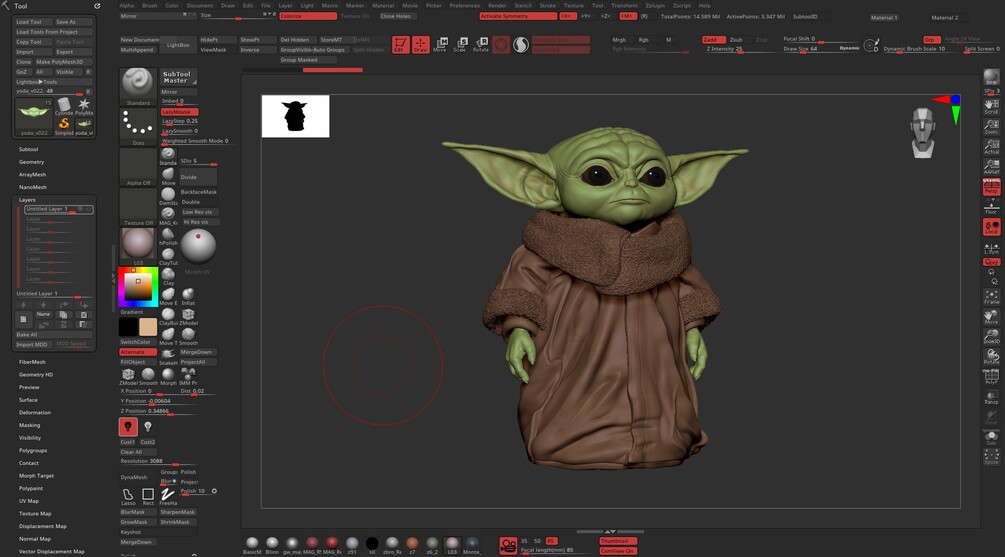Viewport: 1005px width, 557px height.
Task: Toggle the Colorize button
Action: coord(308,16)
